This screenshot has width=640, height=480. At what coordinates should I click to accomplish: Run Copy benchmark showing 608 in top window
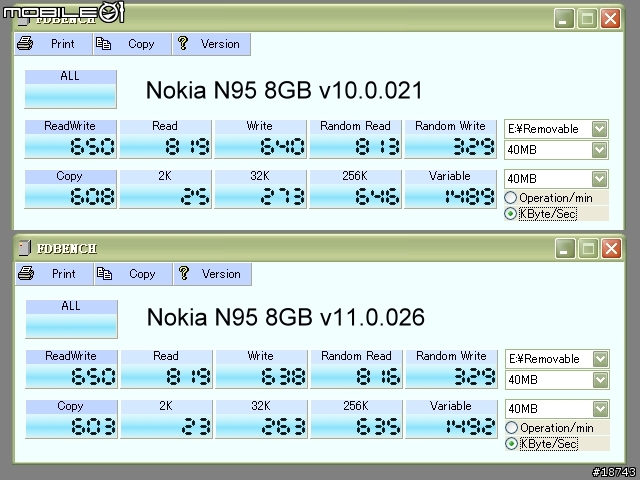(x=70, y=189)
